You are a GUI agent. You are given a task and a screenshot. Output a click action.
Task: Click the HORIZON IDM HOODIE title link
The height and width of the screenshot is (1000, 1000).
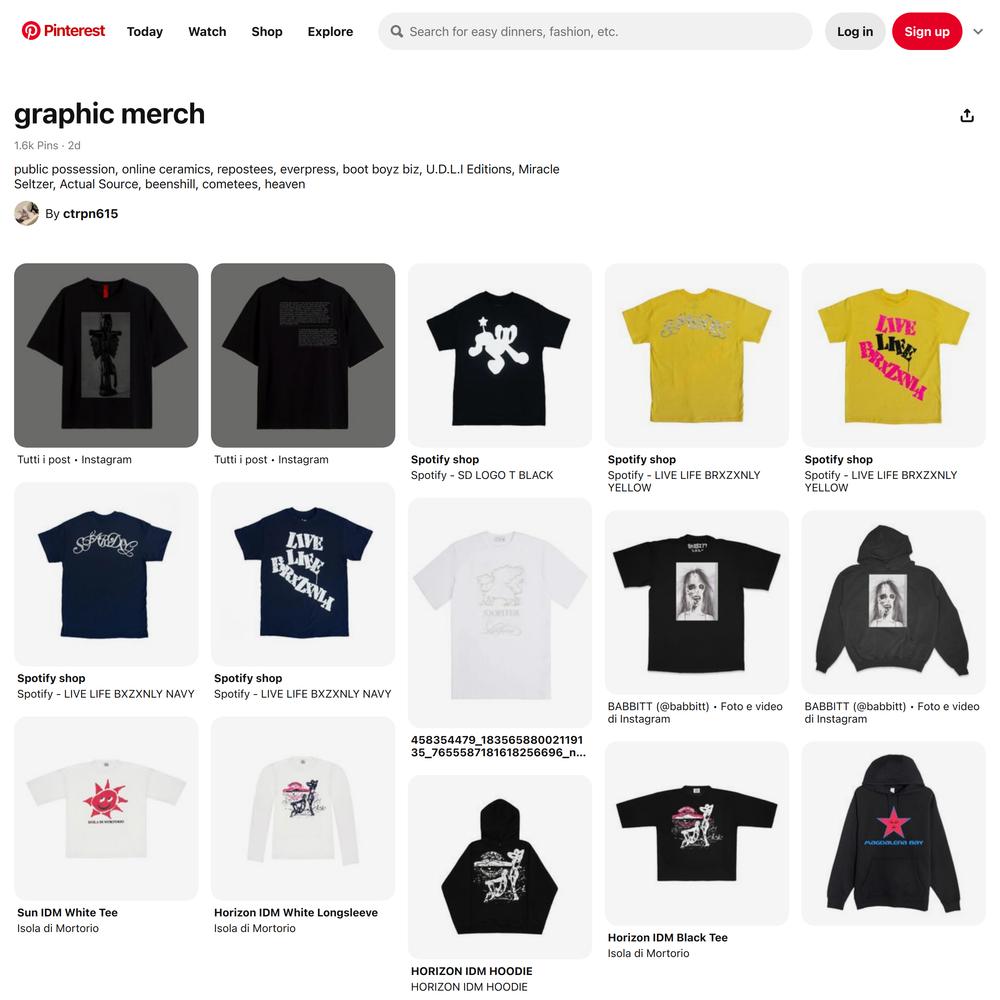tap(471, 971)
